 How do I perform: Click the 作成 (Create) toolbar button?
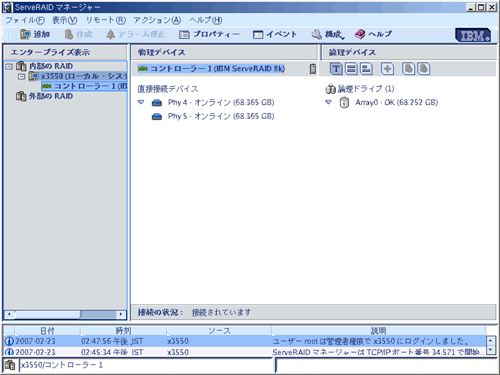(x=78, y=34)
